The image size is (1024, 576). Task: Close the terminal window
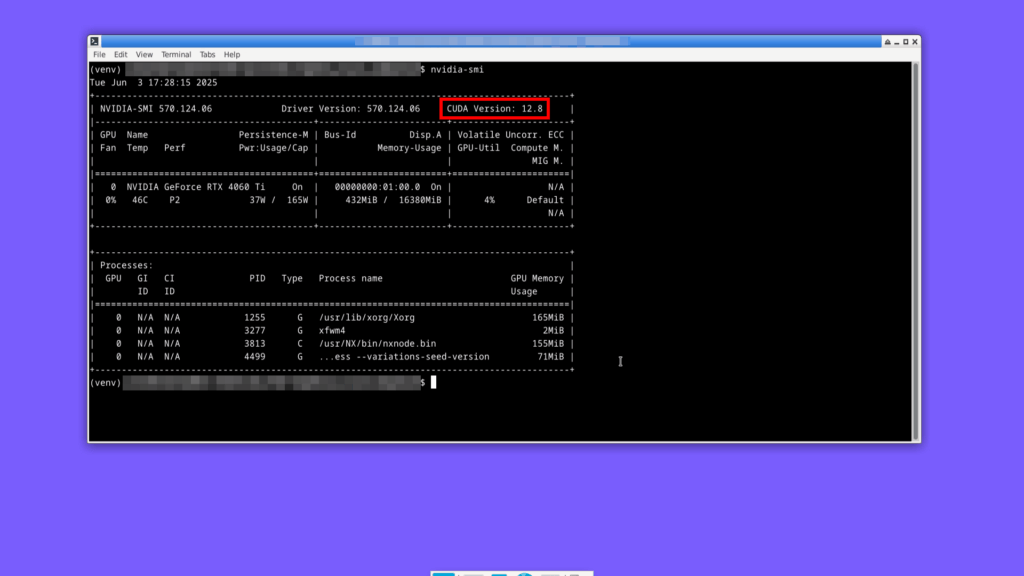coord(915,42)
